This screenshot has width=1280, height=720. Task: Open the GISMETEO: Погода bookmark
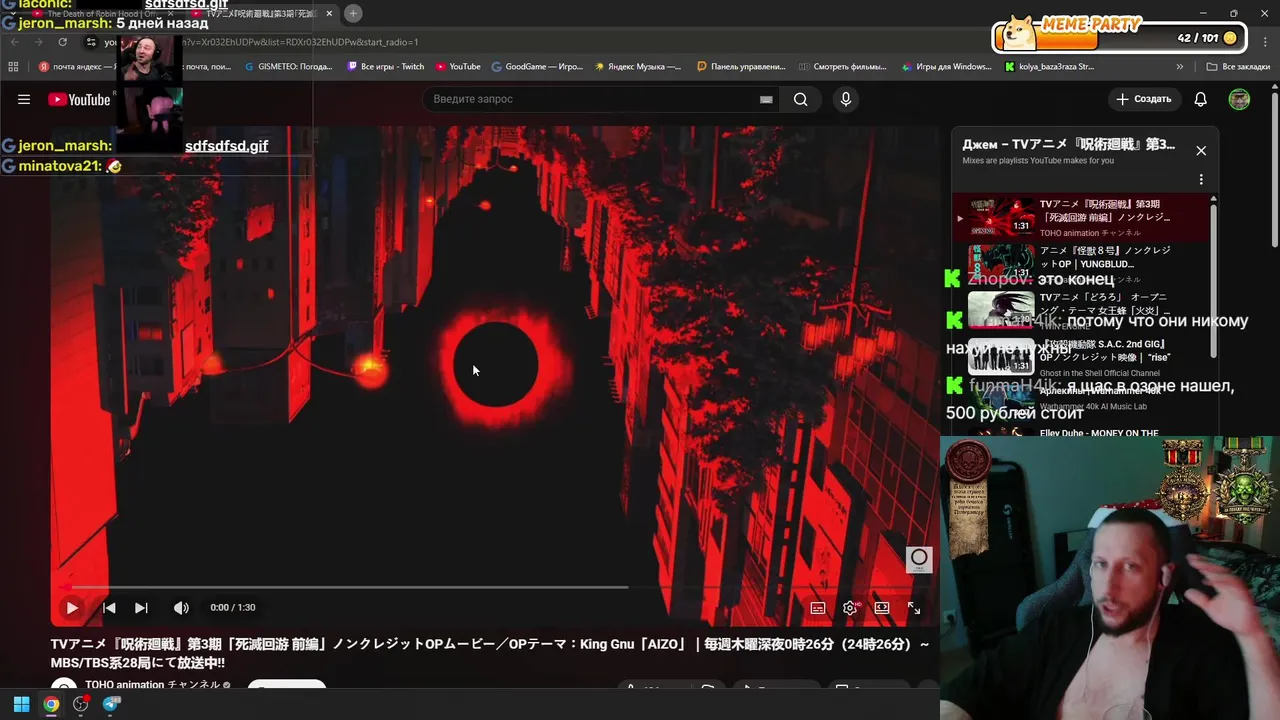pos(289,67)
